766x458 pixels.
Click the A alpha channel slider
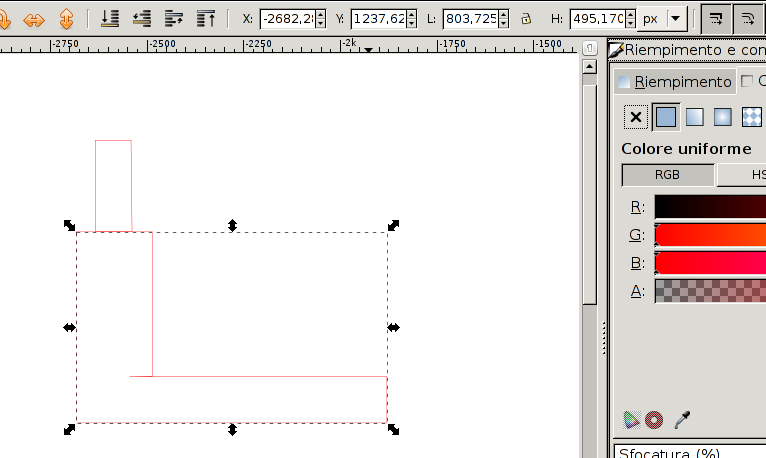click(x=710, y=291)
